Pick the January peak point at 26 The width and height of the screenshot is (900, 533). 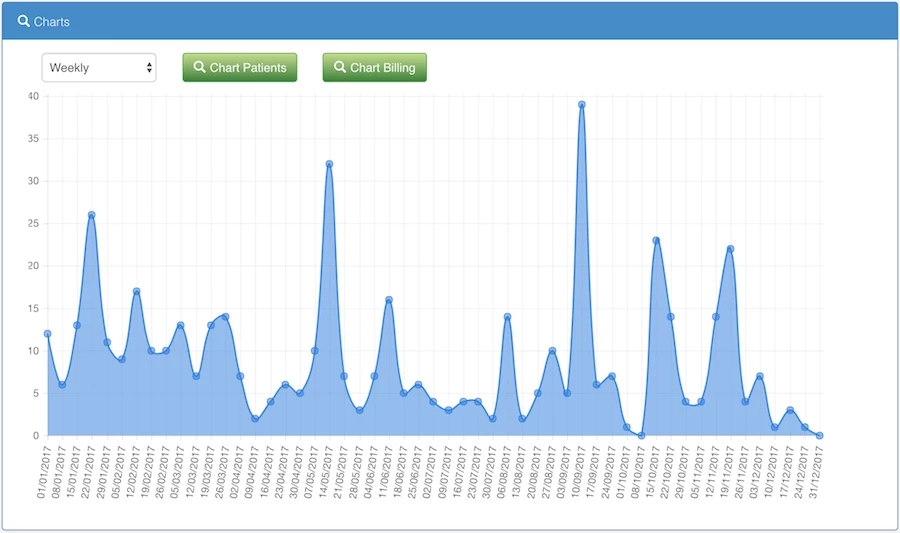pos(91,215)
